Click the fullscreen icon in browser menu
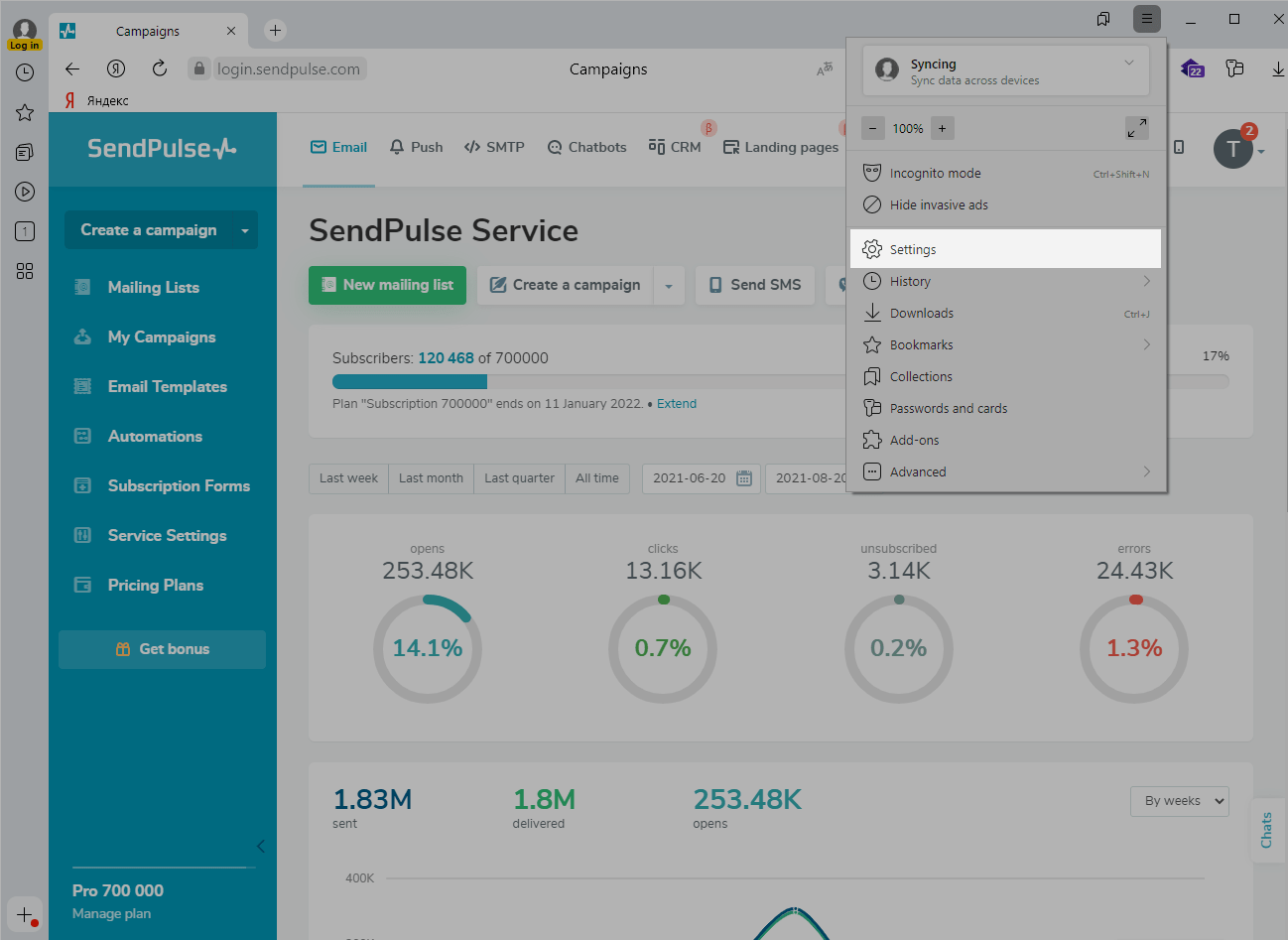Screen dimensions: 1288x940 [x=1136, y=128]
